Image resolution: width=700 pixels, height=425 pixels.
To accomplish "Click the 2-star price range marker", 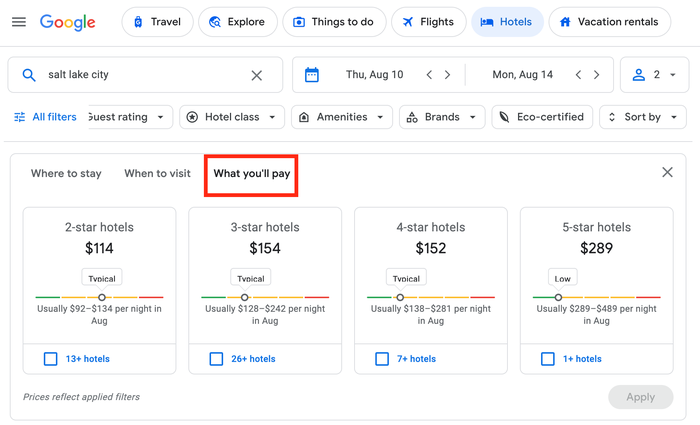I will pos(102,297).
